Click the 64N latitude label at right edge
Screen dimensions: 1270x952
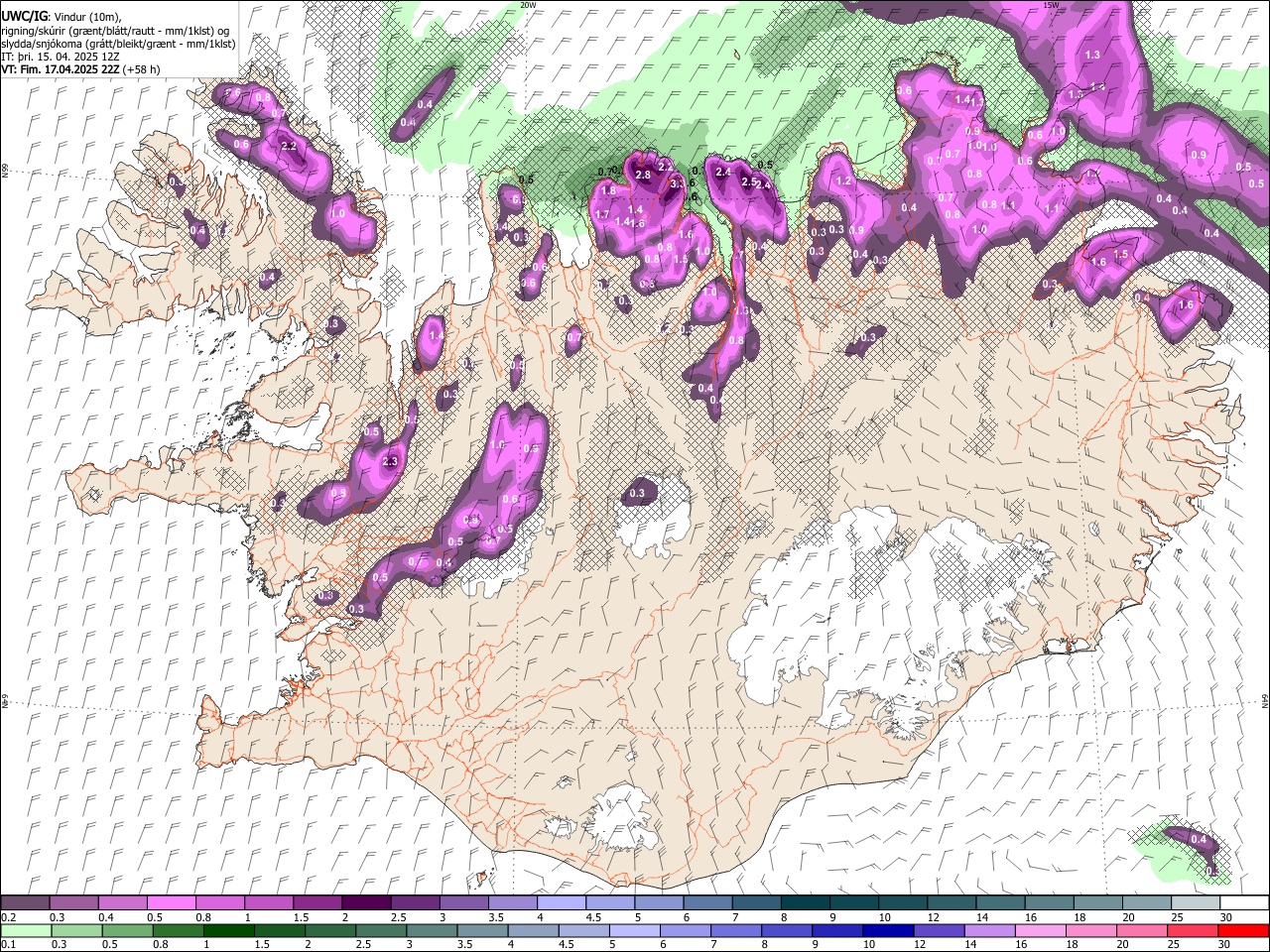(1265, 701)
